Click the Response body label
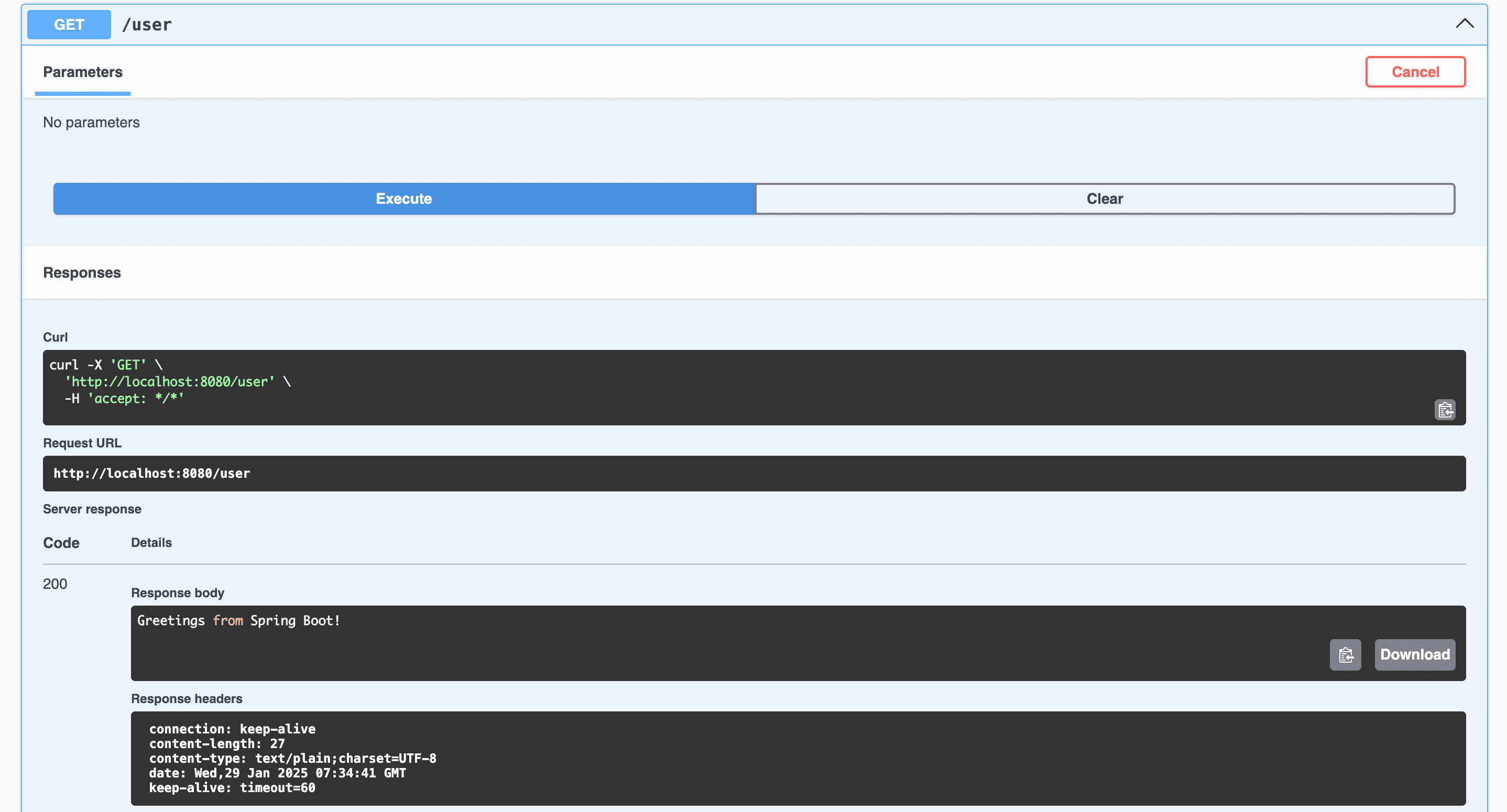1507x812 pixels. click(178, 592)
